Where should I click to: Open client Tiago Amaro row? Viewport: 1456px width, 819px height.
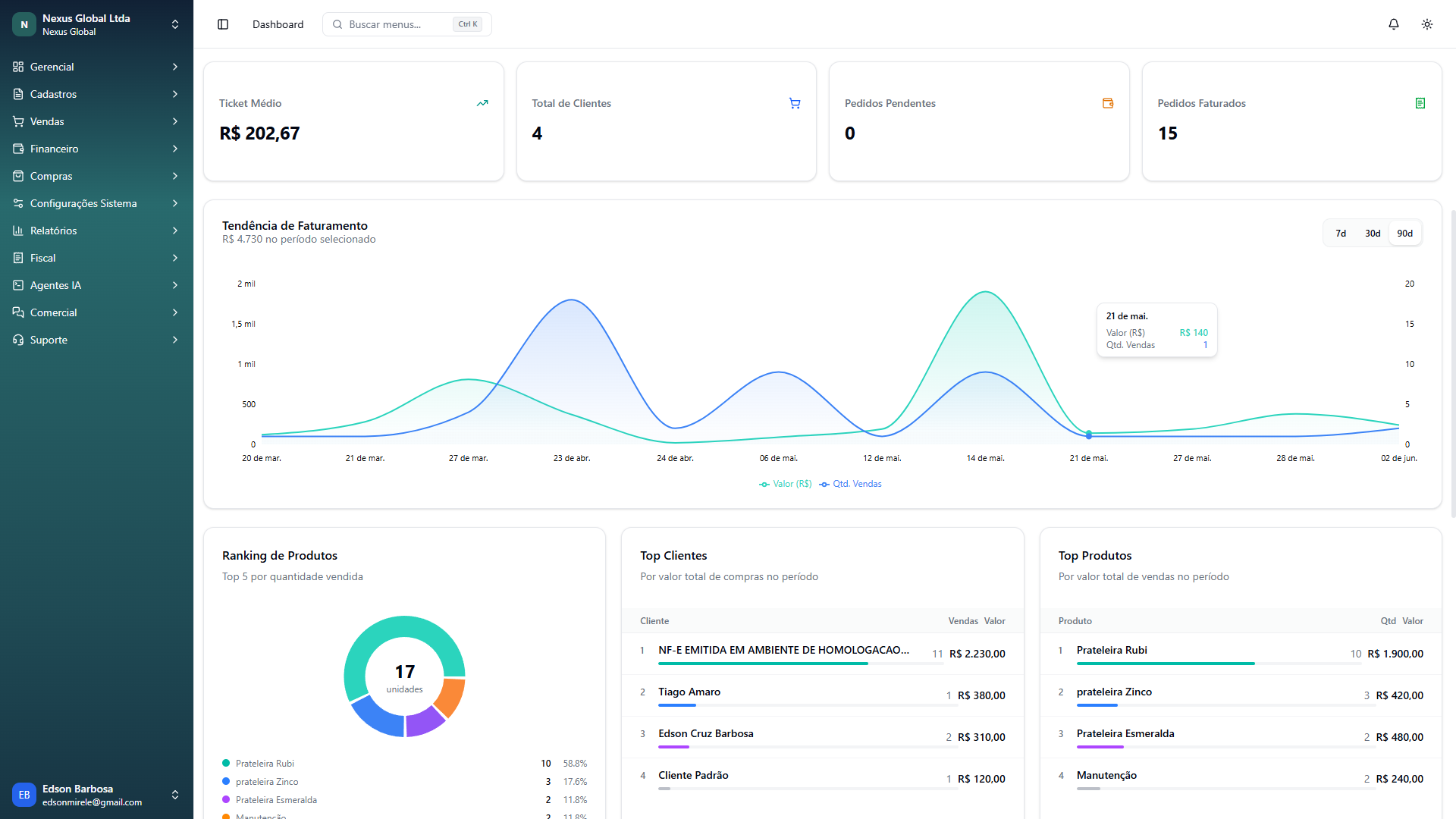[x=823, y=695]
